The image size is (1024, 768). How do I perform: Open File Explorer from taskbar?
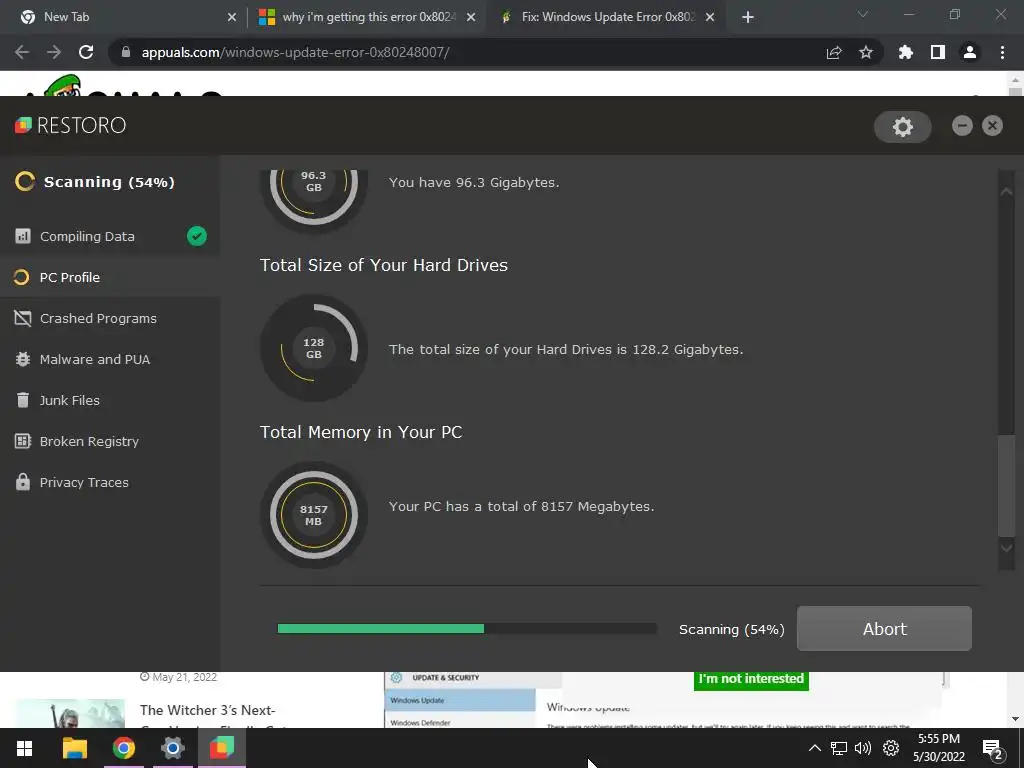coord(74,748)
